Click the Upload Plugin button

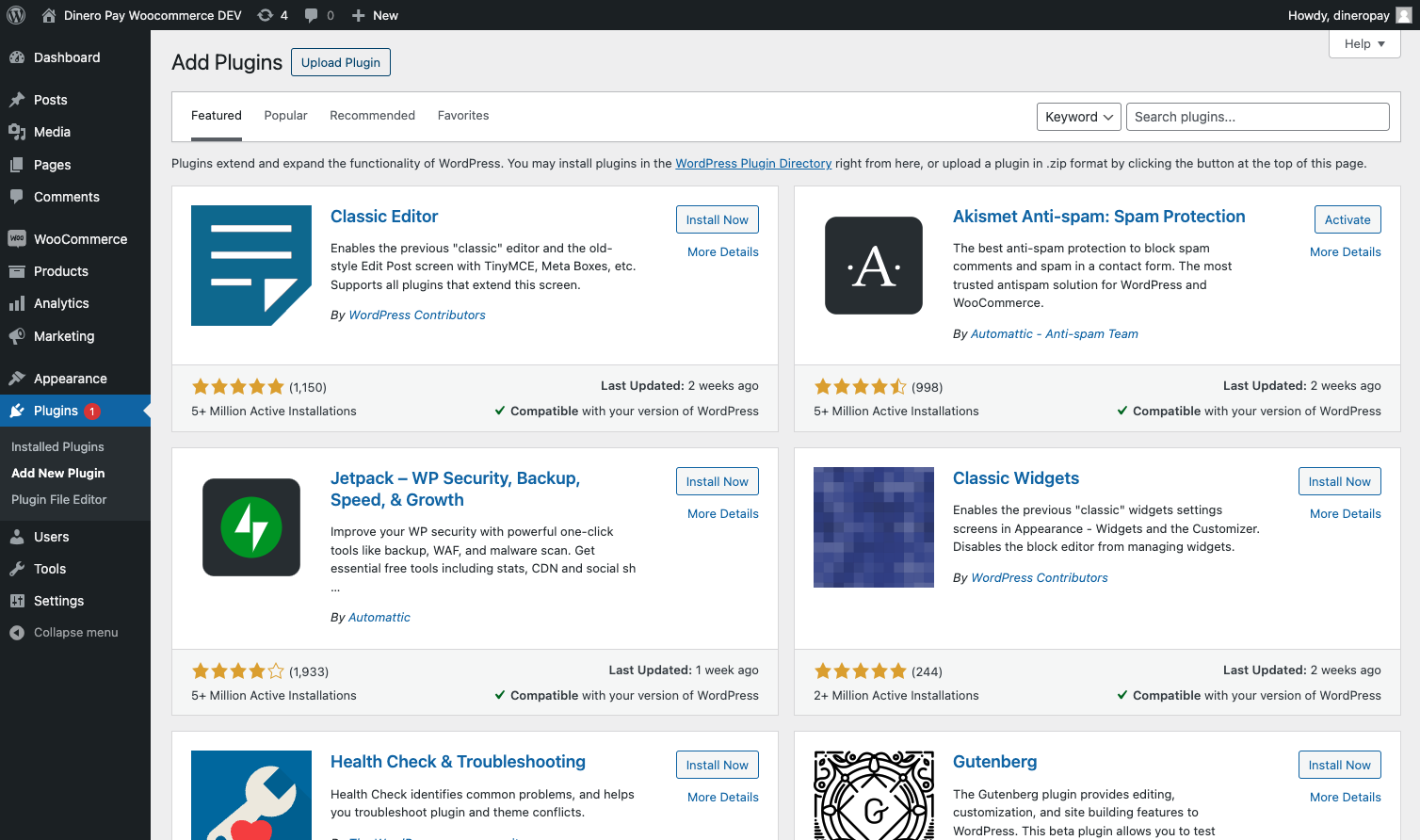point(341,62)
